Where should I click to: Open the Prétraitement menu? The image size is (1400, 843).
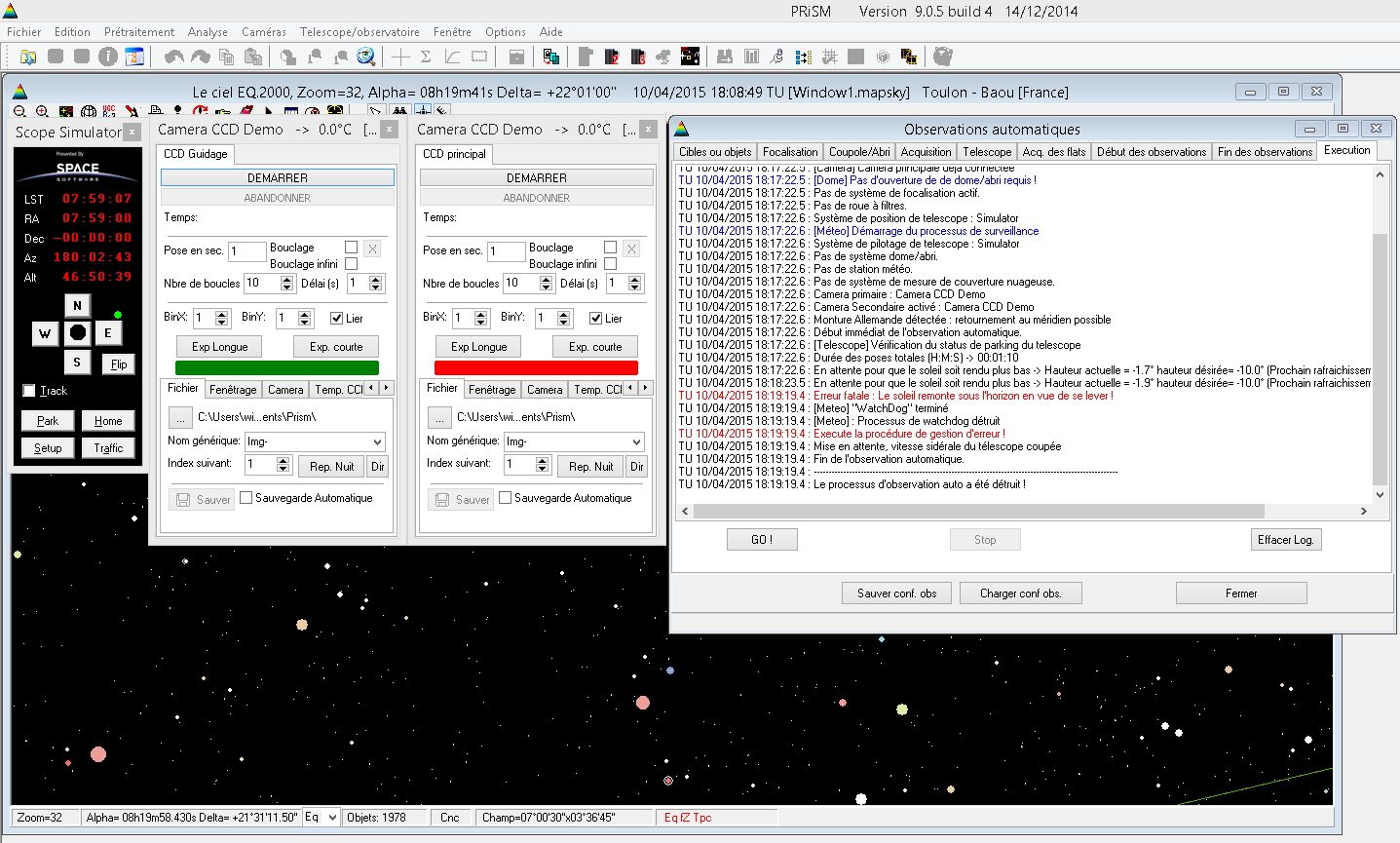[139, 32]
